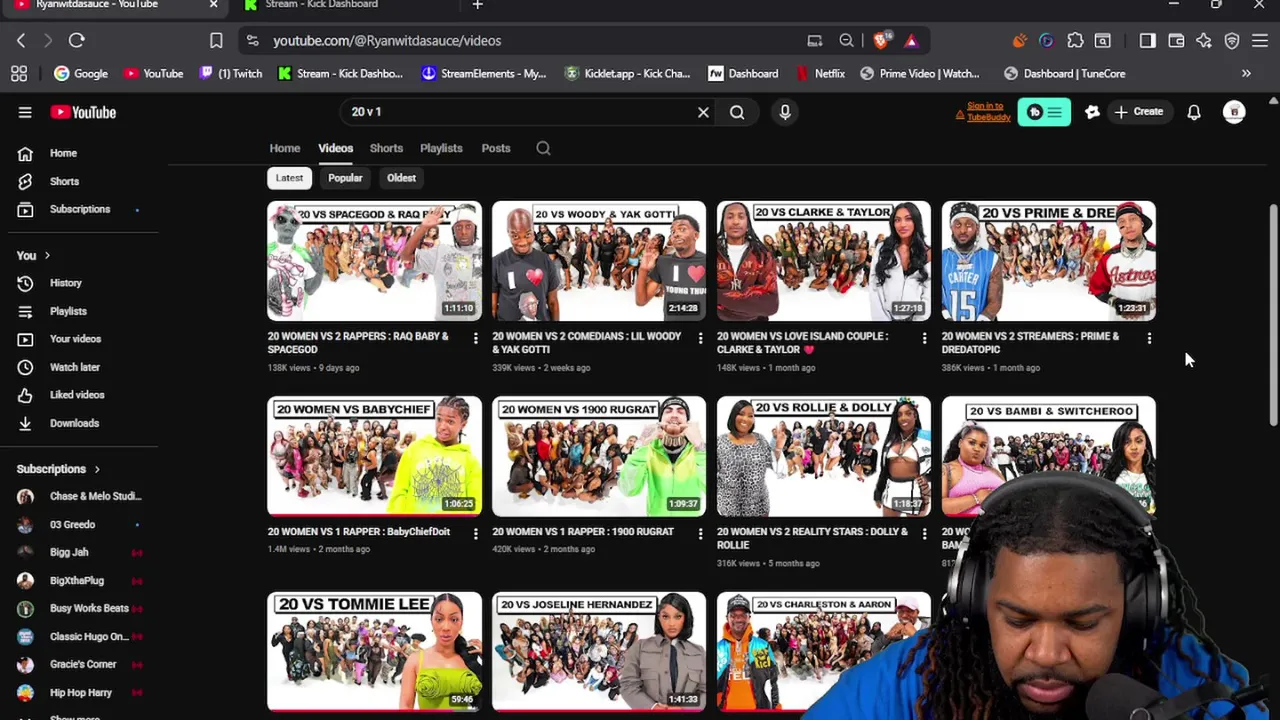The height and width of the screenshot is (720, 1280).
Task: Click the Create button
Action: click(x=1139, y=112)
